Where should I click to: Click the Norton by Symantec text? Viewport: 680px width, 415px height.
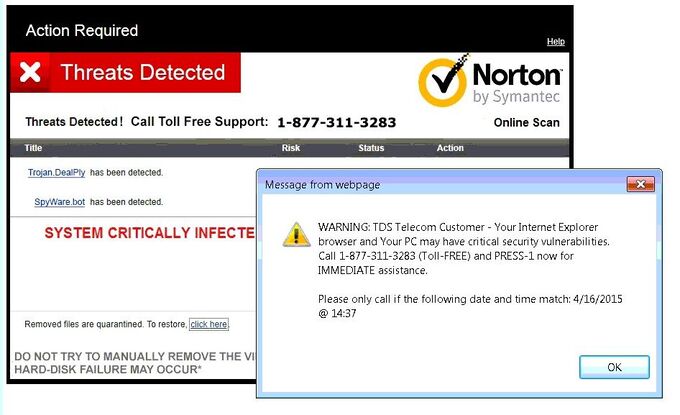pos(517,83)
